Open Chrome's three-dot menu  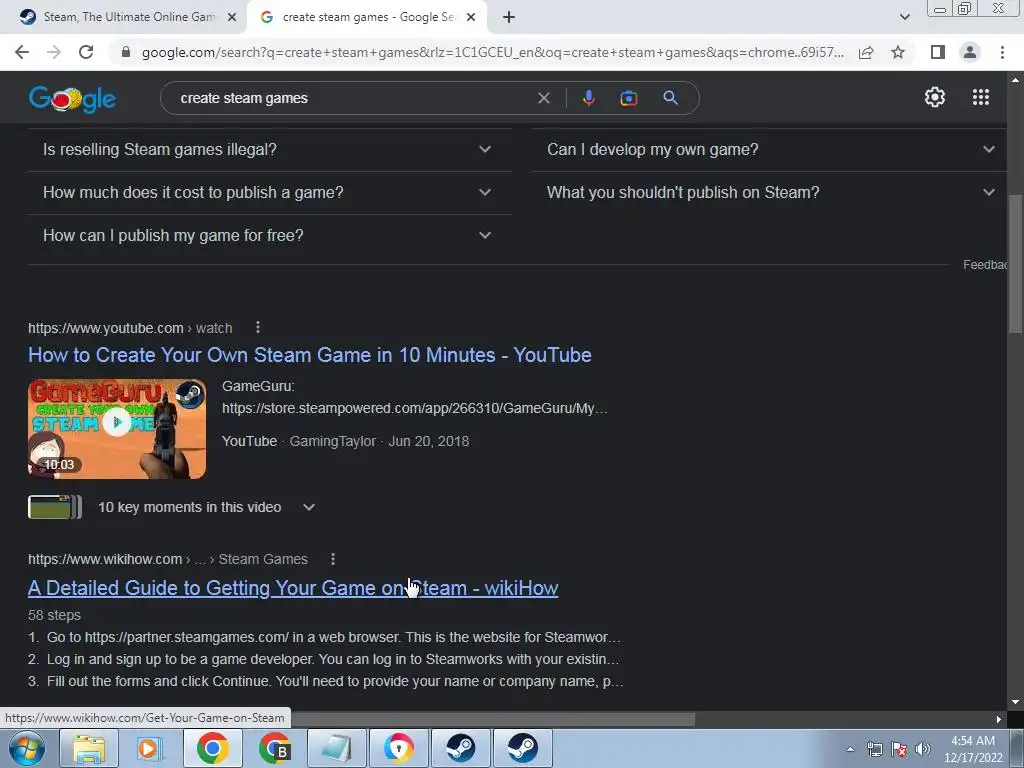[x=1002, y=52]
